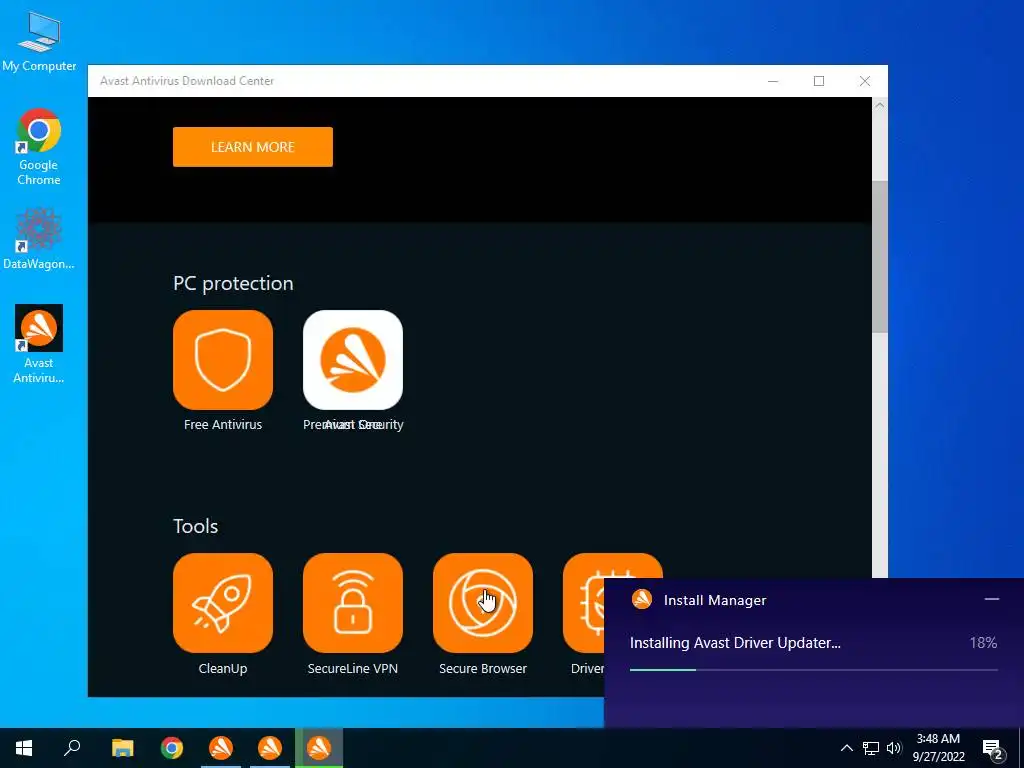Open the Free Antivirus shield icon
This screenshot has height=768, width=1024.
(x=223, y=360)
